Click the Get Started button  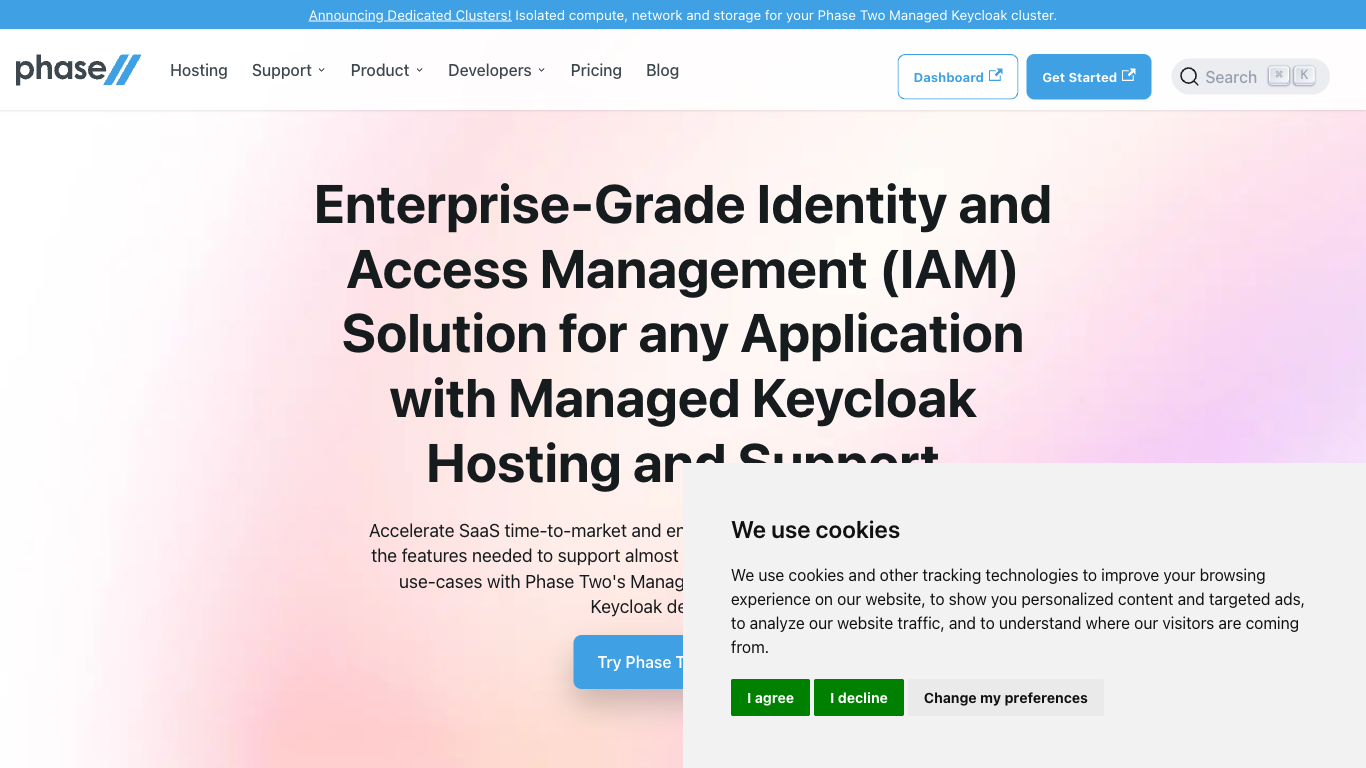(x=1089, y=77)
